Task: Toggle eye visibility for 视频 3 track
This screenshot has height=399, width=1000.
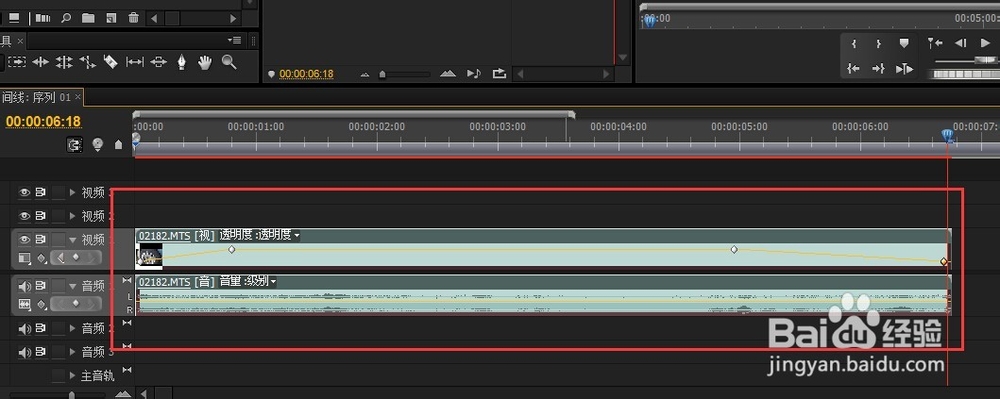Action: pos(24,192)
